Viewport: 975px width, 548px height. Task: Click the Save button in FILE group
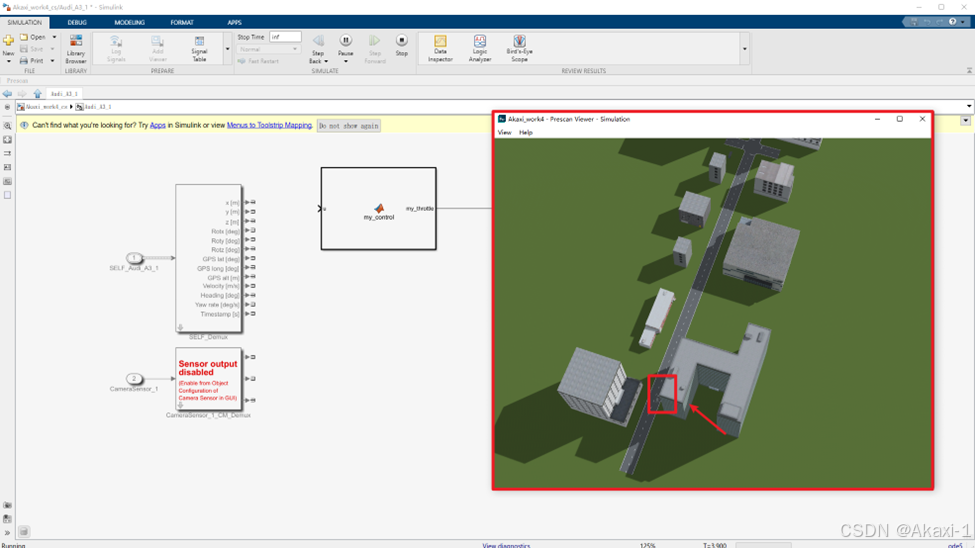[x=32, y=49]
